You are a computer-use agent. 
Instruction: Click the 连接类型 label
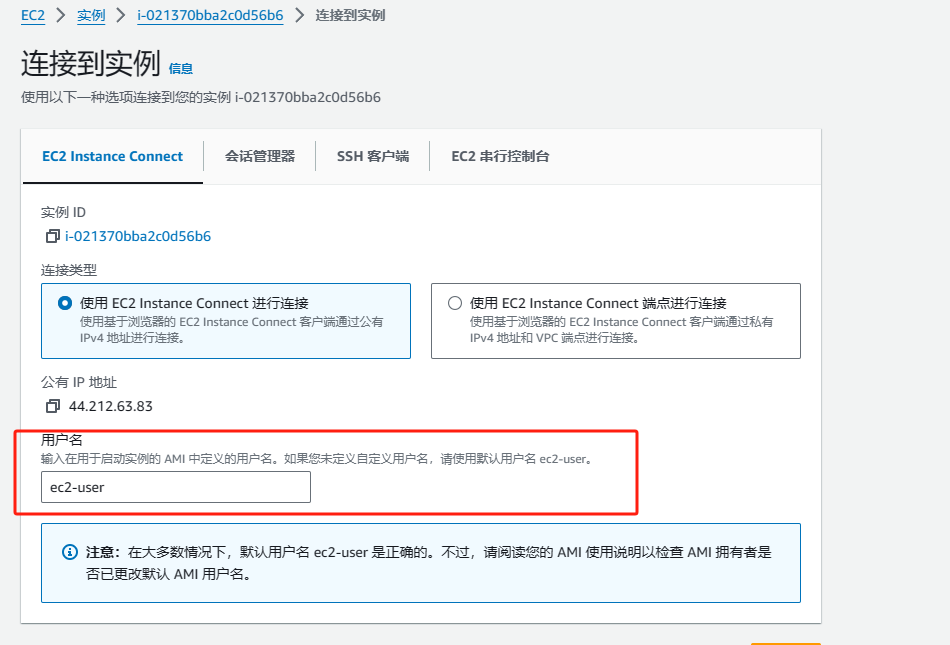[69, 270]
